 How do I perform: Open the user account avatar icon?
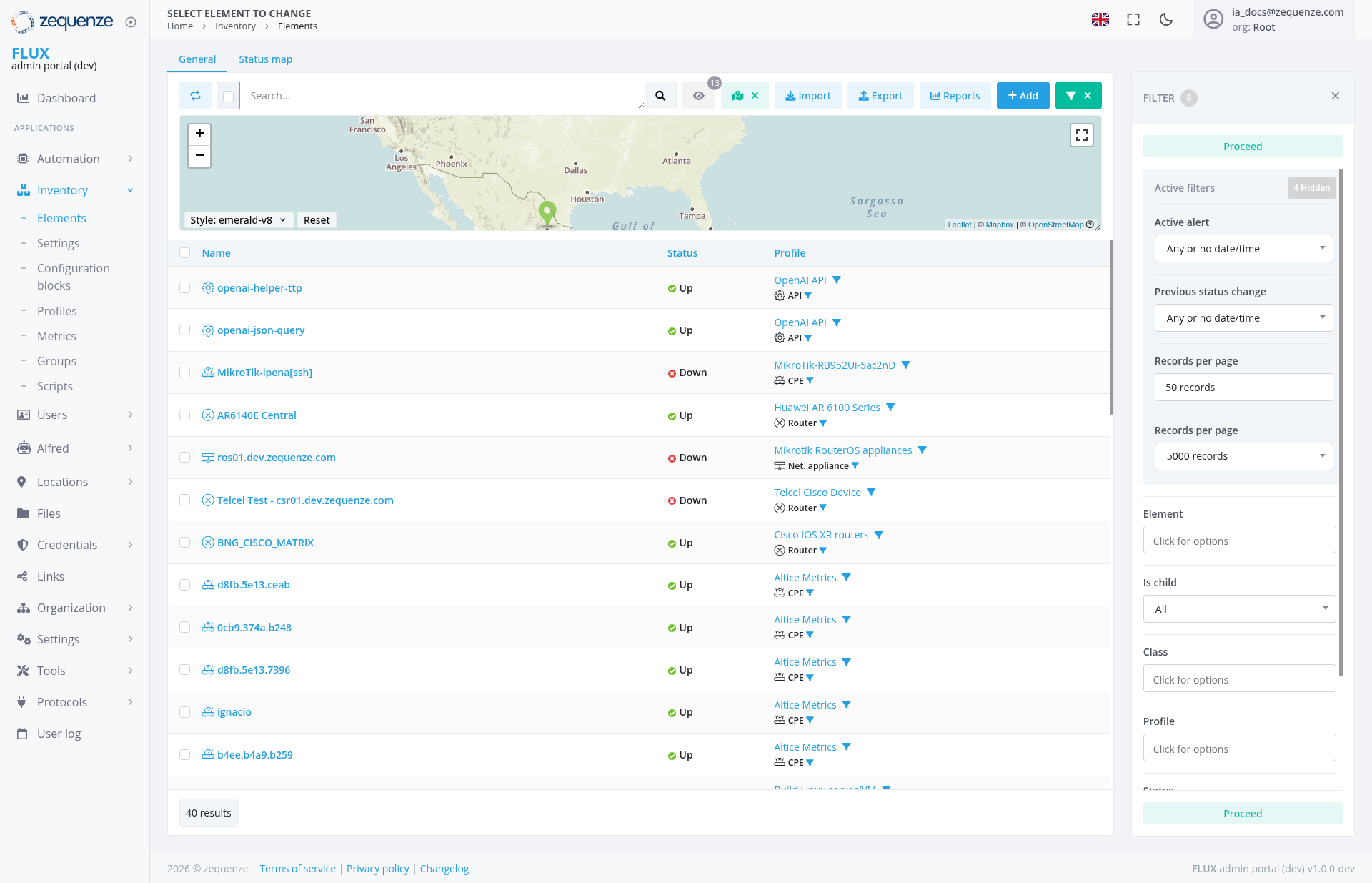pos(1213,19)
